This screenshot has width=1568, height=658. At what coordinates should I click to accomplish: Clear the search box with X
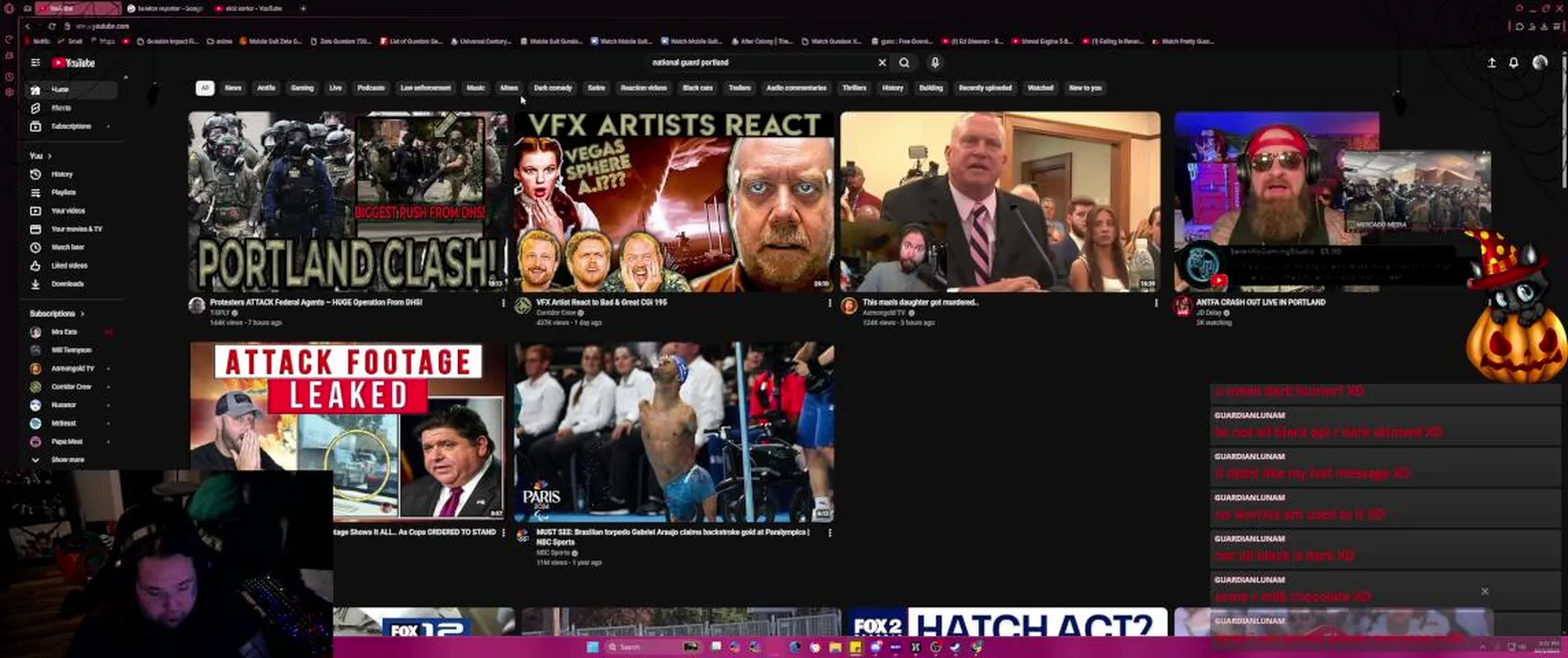(882, 63)
